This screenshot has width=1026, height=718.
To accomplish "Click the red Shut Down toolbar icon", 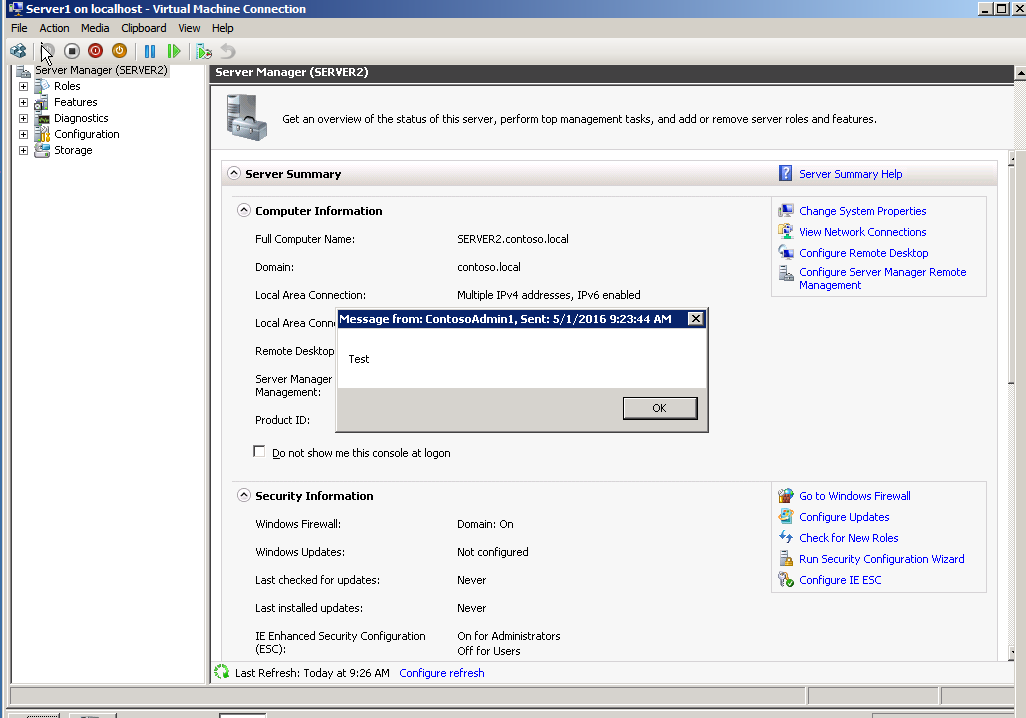I will (96, 51).
